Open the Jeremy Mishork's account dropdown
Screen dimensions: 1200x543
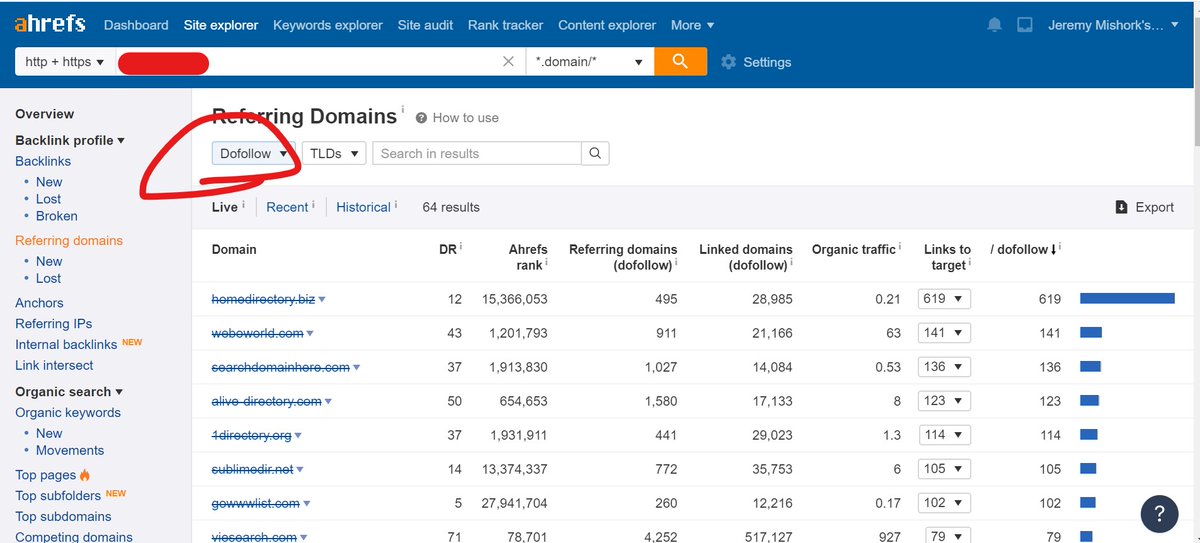[1114, 25]
